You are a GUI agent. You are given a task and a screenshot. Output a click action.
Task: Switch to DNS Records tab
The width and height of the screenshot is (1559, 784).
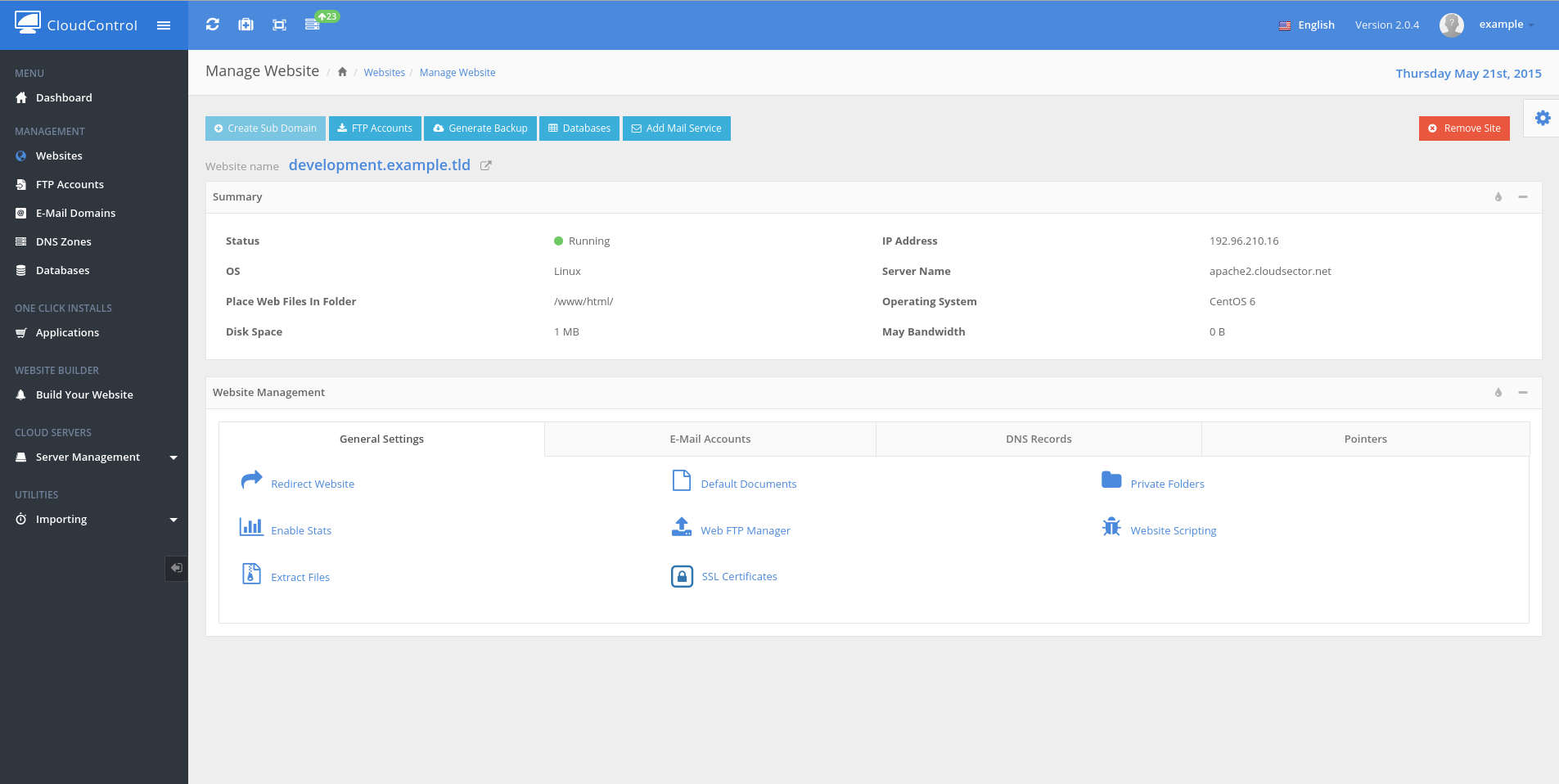click(1039, 439)
